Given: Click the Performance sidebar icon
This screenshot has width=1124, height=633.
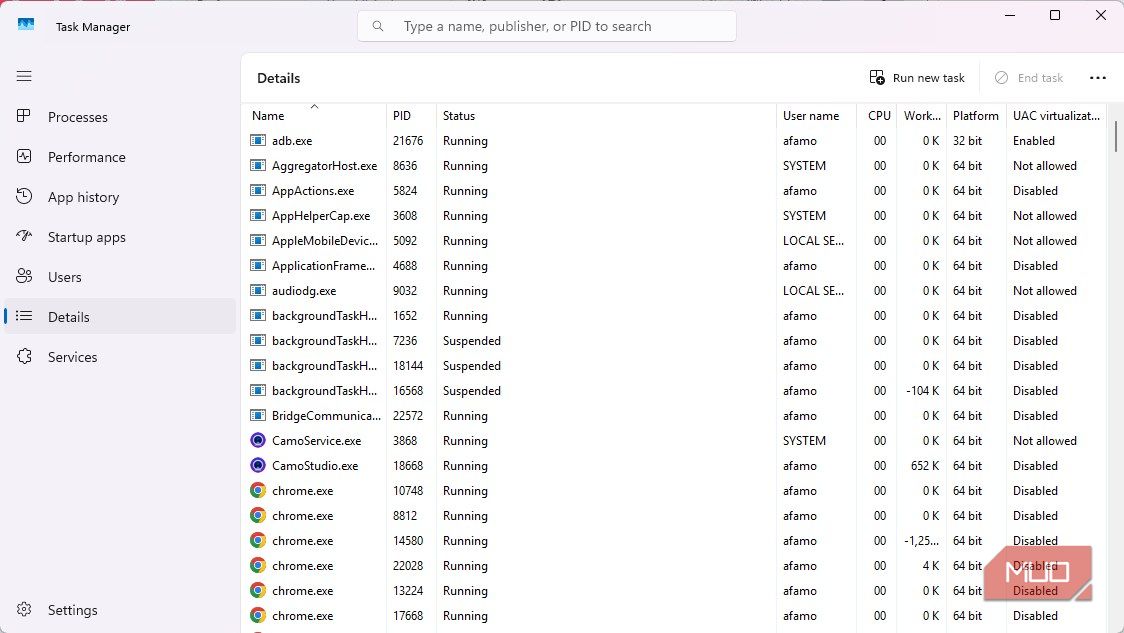Looking at the screenshot, I should (24, 156).
